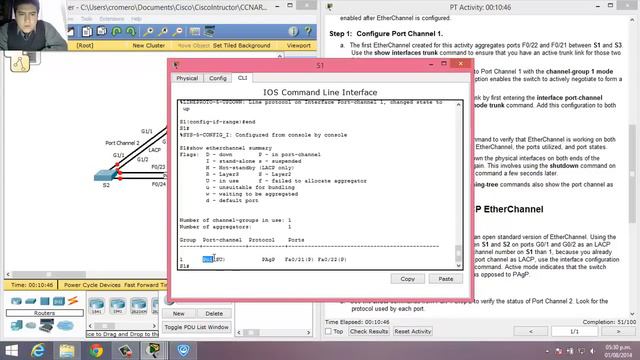Click Reset Activity button
The height and width of the screenshot is (360, 640).
click(413, 331)
